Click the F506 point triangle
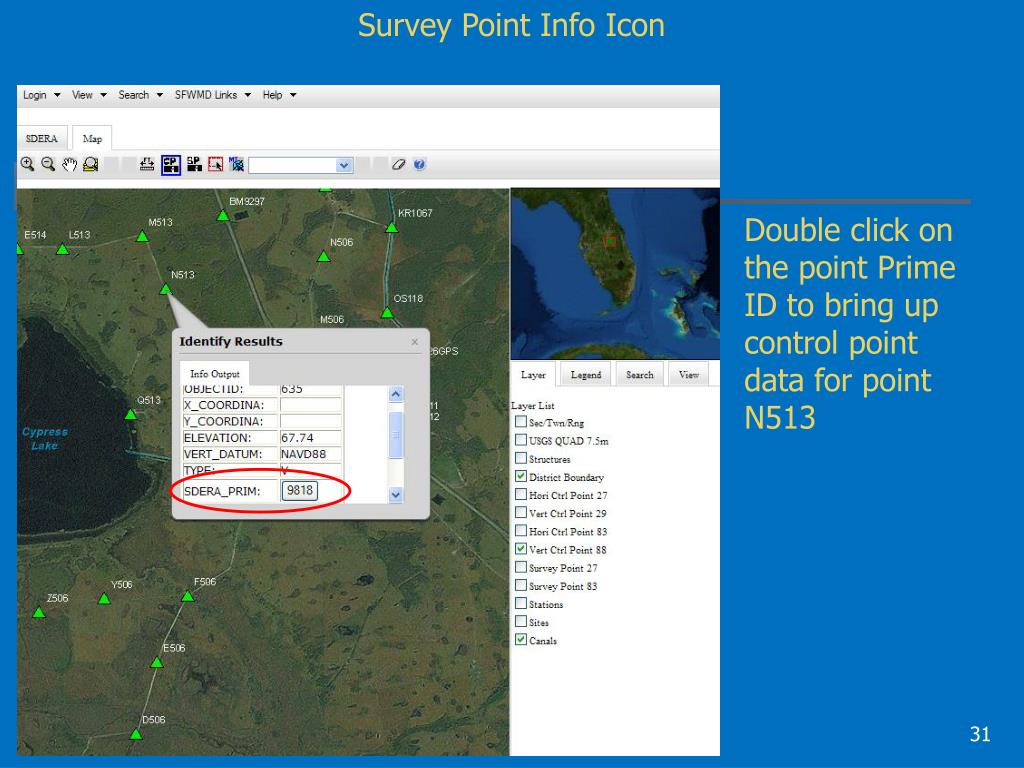1024x768 pixels. (x=187, y=596)
